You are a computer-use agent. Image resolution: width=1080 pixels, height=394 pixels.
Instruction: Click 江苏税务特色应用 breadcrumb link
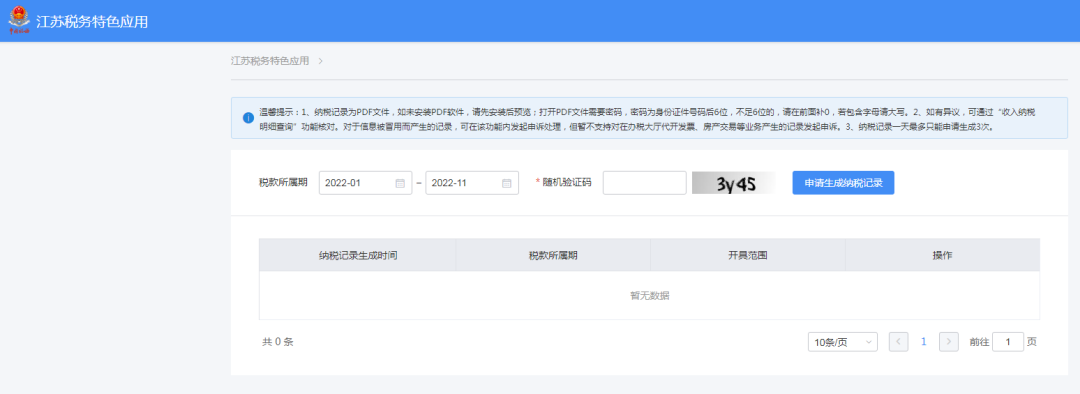click(270, 61)
